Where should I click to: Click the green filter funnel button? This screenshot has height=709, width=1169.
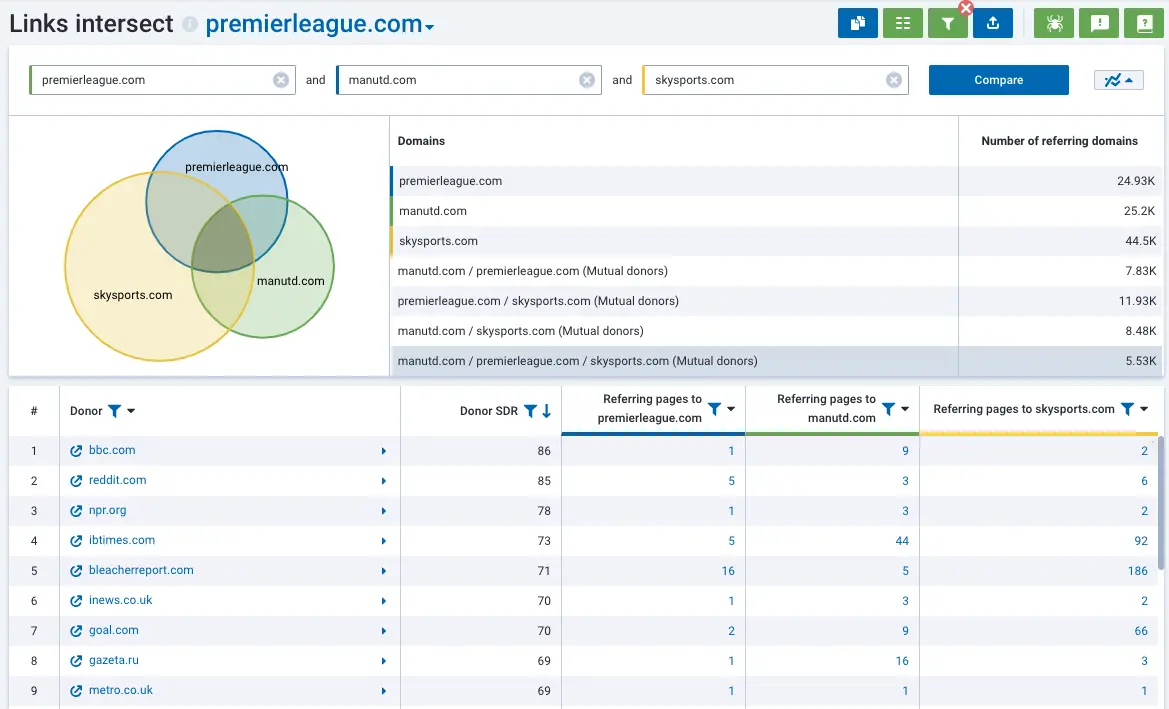point(947,24)
